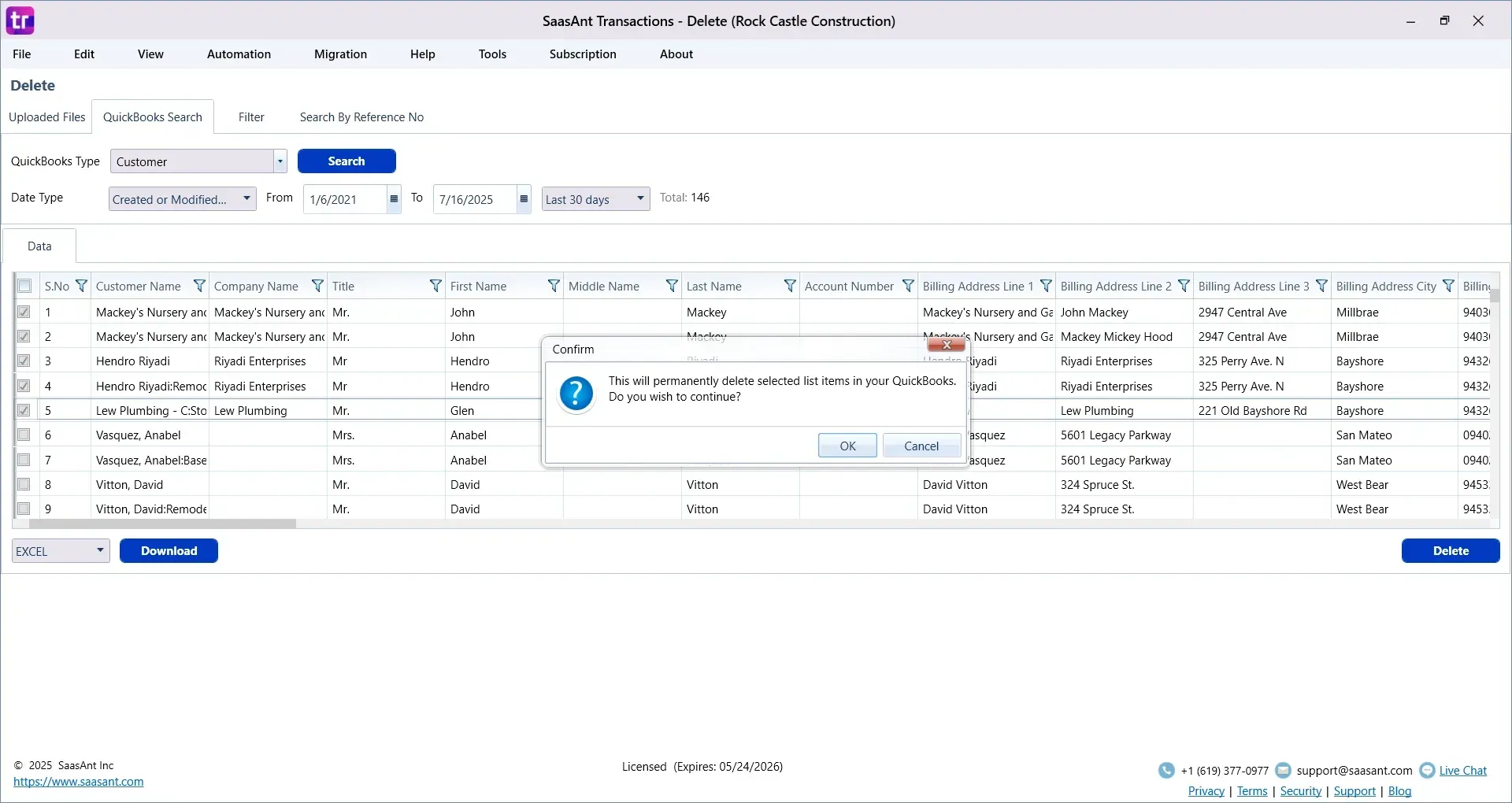The image size is (1512, 803).
Task: Open the Blog footer link
Action: pyautogui.click(x=1399, y=791)
